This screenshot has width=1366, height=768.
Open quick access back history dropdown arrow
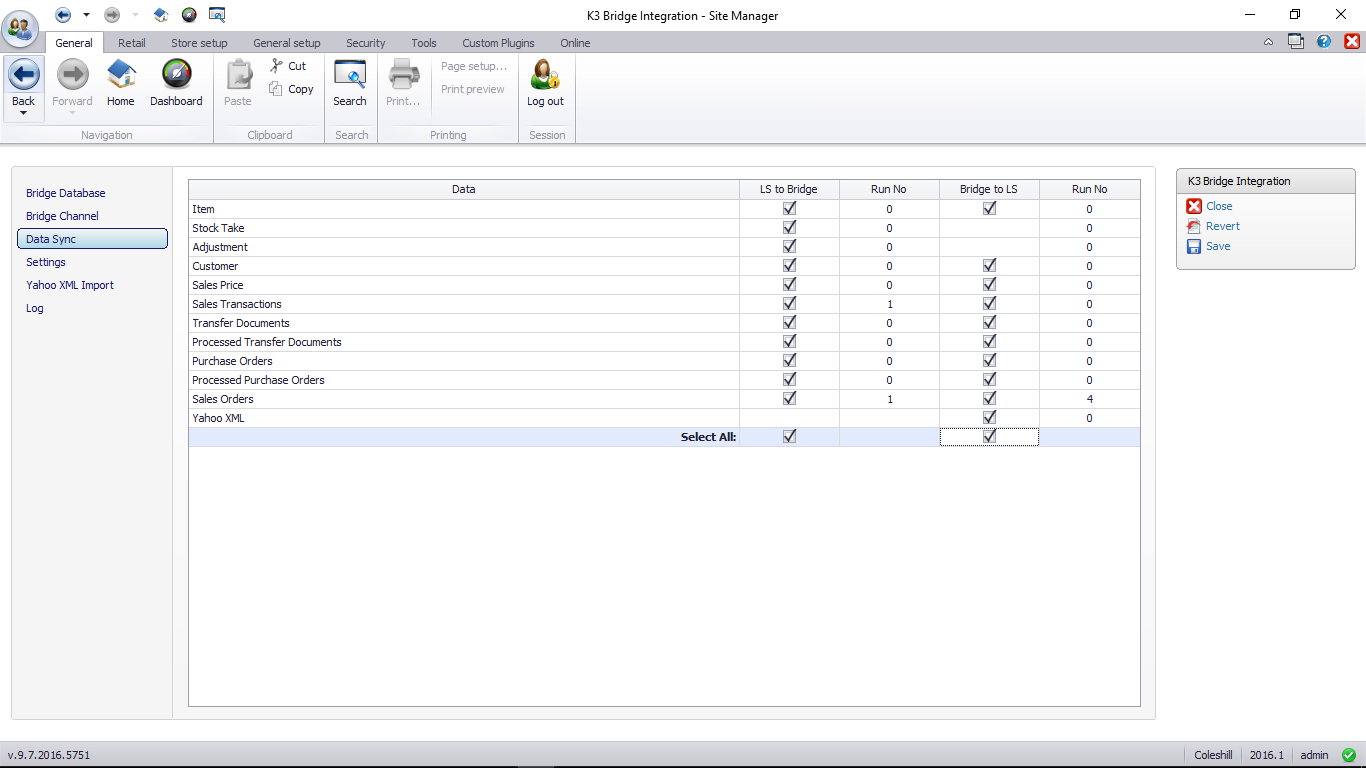point(86,15)
